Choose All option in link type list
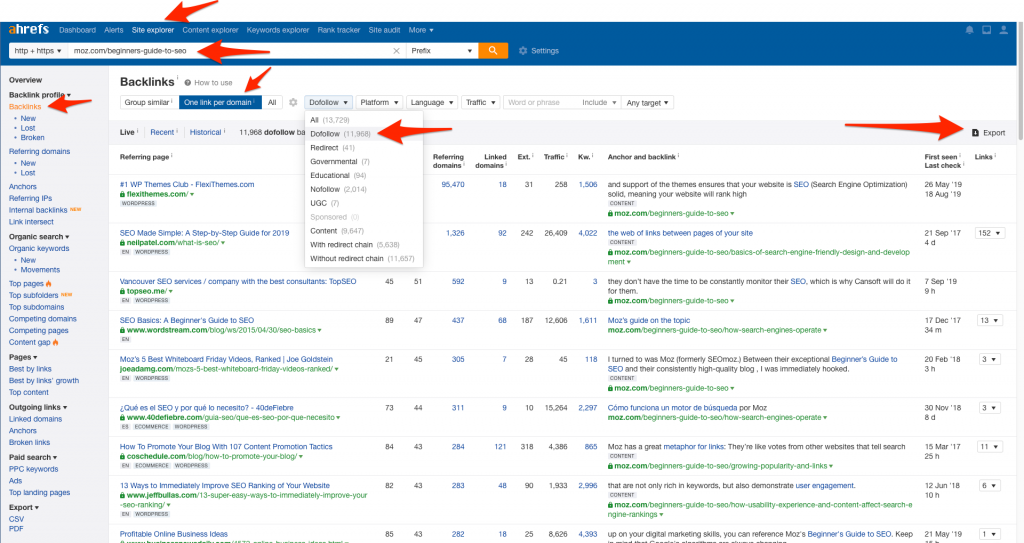The image size is (1024, 543). (x=364, y=120)
